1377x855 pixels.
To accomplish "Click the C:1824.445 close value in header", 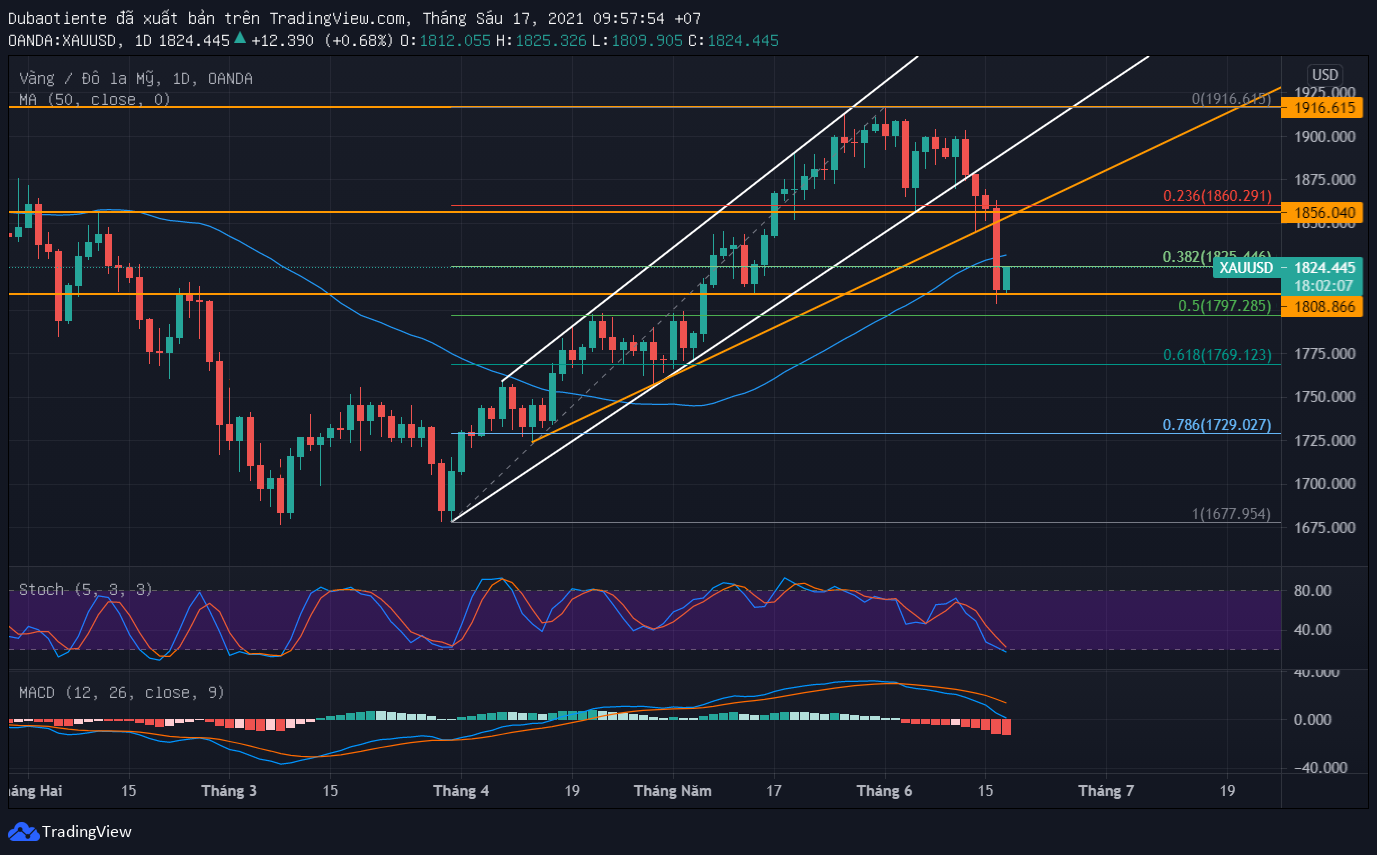I will tap(733, 41).
